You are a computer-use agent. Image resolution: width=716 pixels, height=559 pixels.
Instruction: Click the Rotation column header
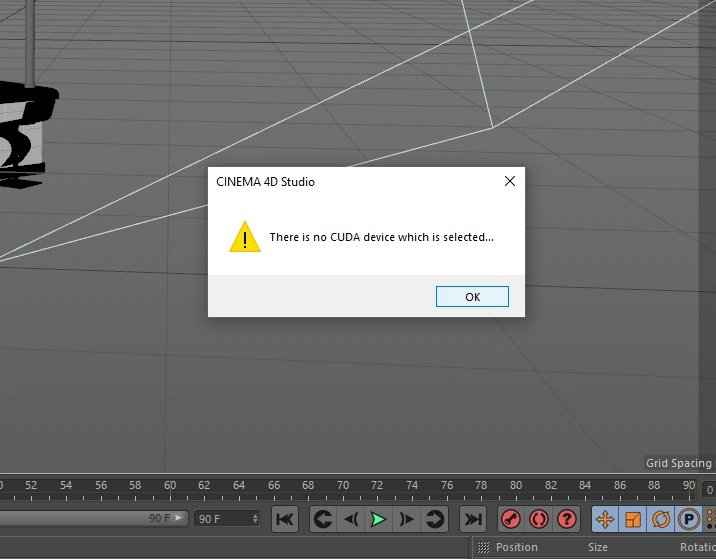pos(698,547)
